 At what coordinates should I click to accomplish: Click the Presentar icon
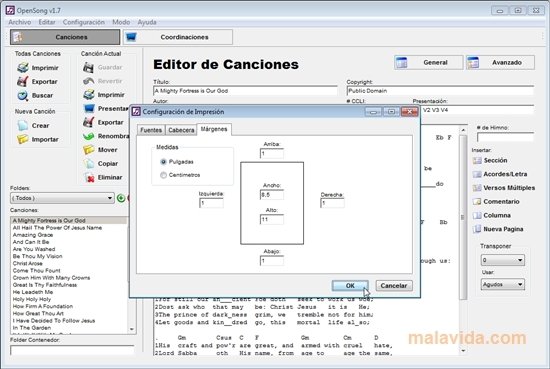(x=88, y=108)
